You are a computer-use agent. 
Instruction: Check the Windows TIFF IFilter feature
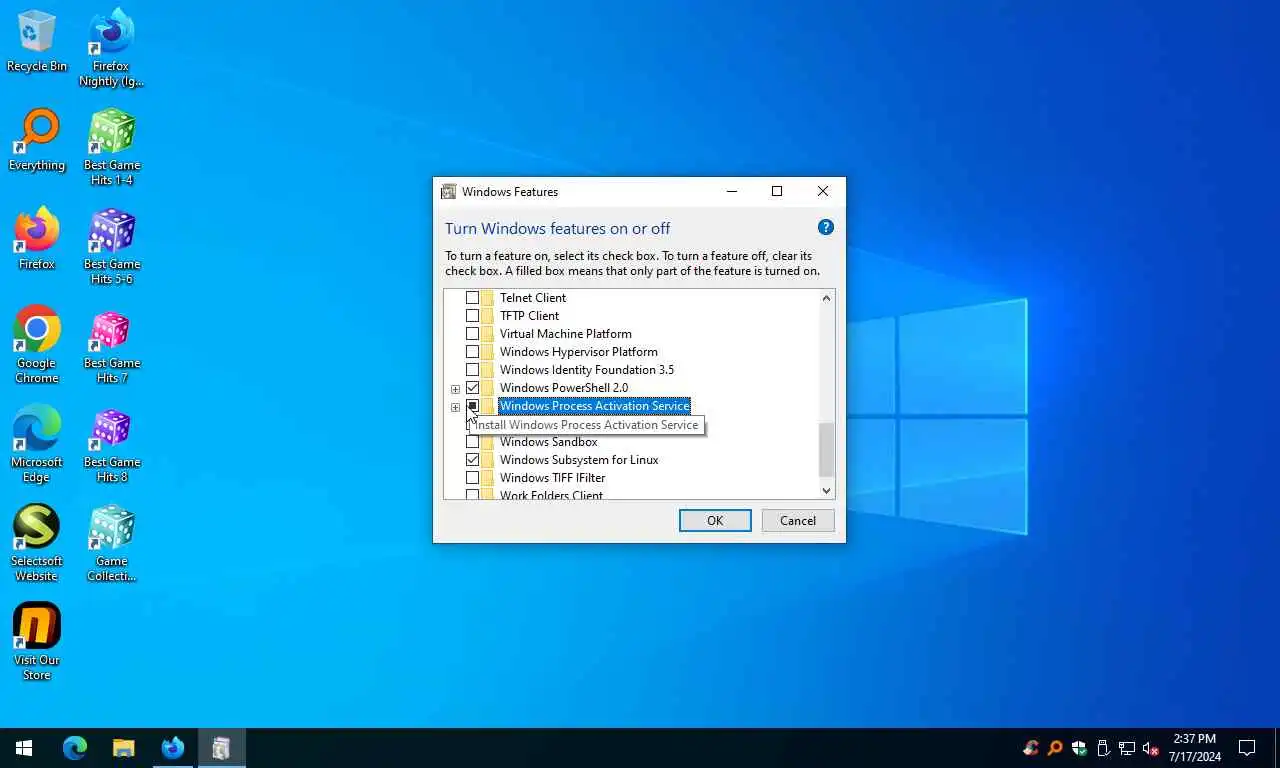click(472, 478)
